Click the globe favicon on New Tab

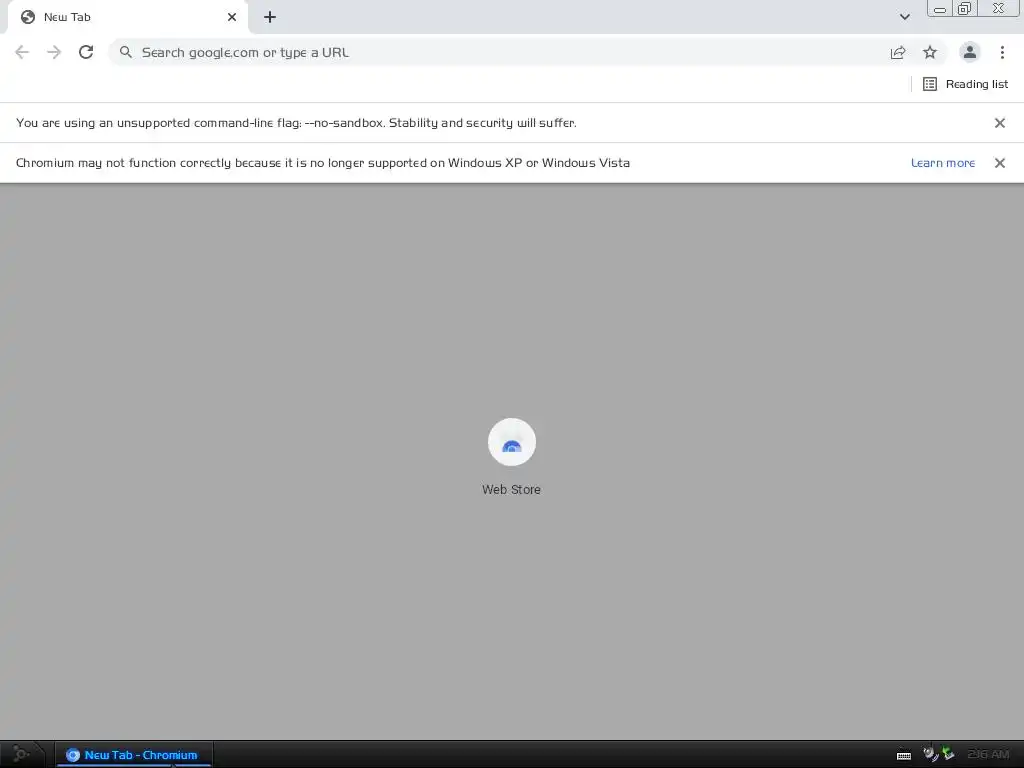click(28, 17)
